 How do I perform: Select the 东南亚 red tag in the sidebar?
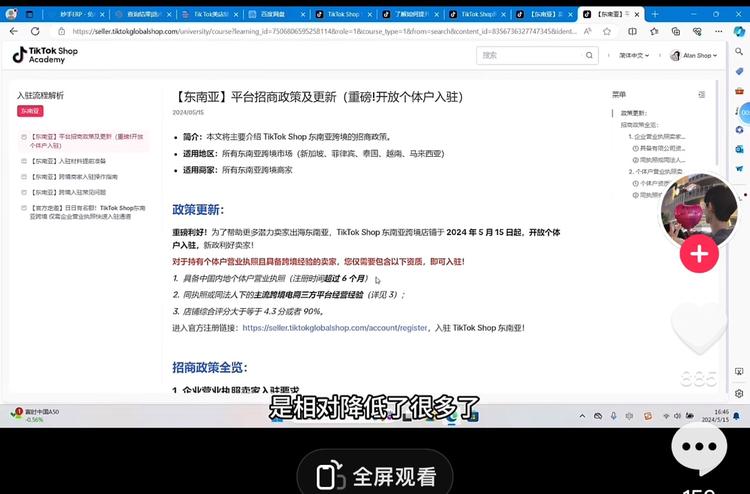pos(30,111)
